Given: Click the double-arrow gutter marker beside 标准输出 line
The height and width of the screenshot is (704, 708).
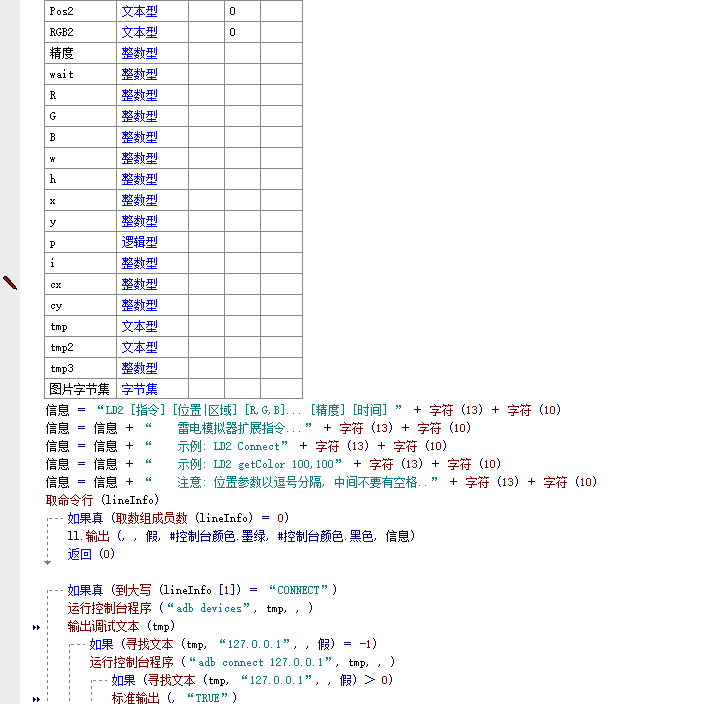Looking at the screenshot, I should pyautogui.click(x=37, y=699).
